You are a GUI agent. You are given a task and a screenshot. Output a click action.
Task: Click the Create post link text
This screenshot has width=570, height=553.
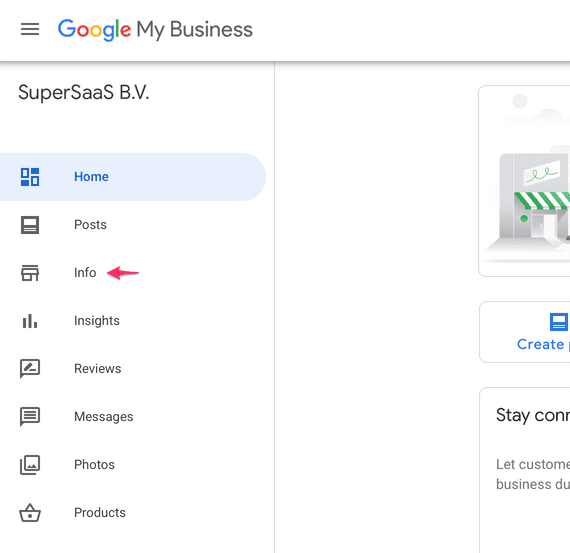click(x=543, y=344)
